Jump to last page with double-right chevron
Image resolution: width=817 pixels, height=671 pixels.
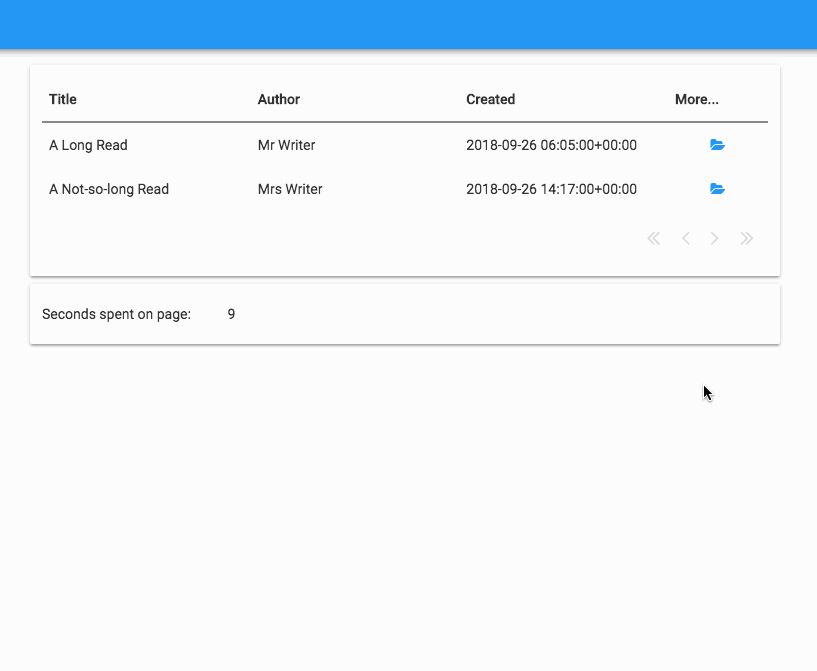(746, 238)
